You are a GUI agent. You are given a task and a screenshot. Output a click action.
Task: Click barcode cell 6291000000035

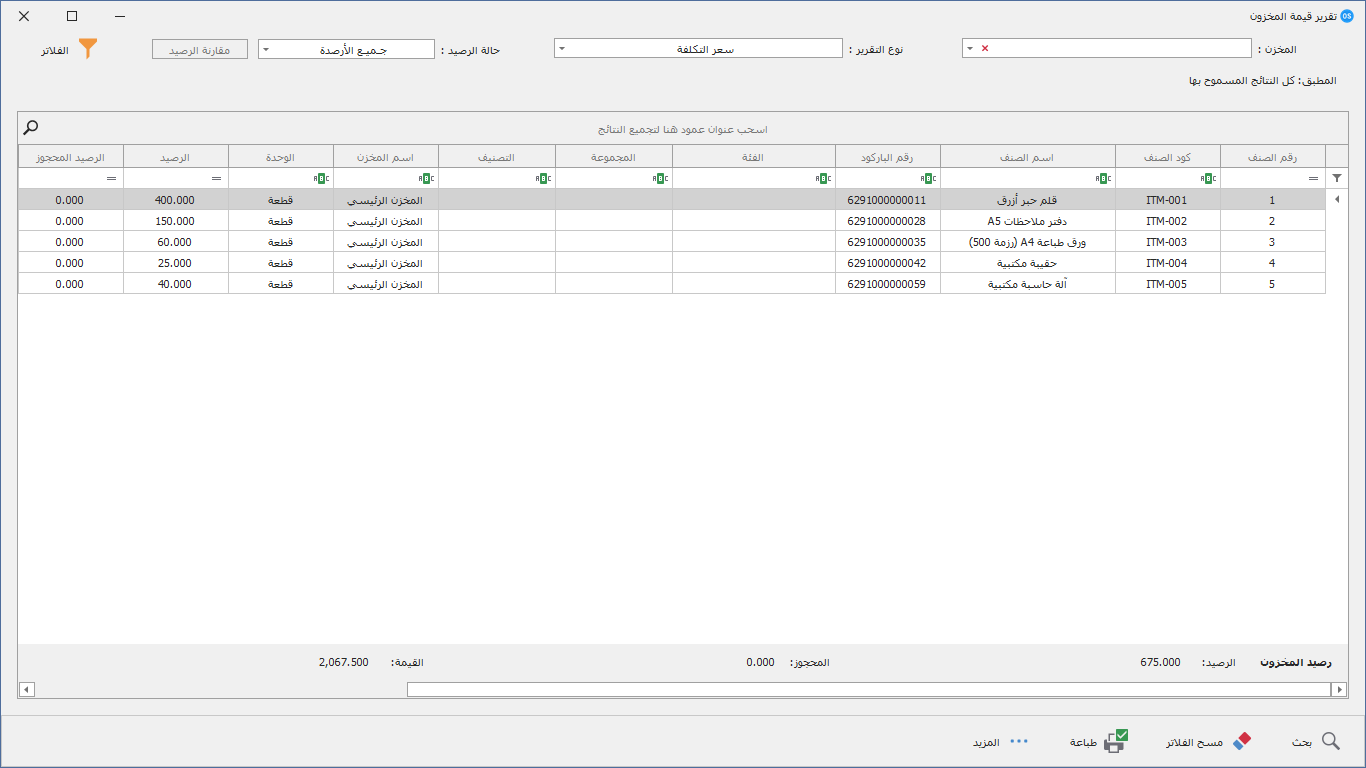pos(888,242)
